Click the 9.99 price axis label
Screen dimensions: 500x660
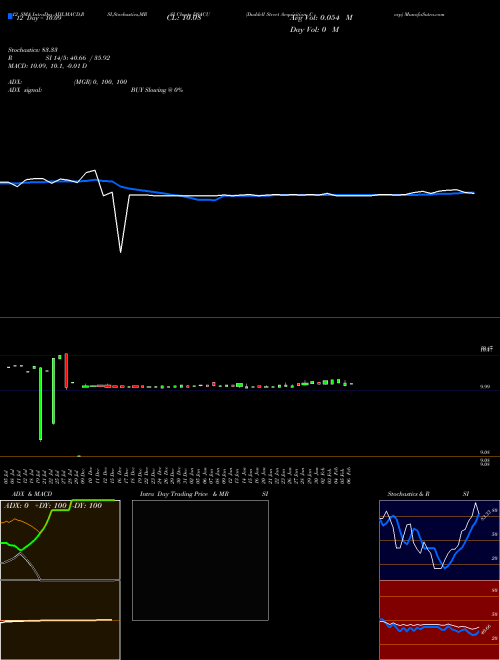coord(485,386)
